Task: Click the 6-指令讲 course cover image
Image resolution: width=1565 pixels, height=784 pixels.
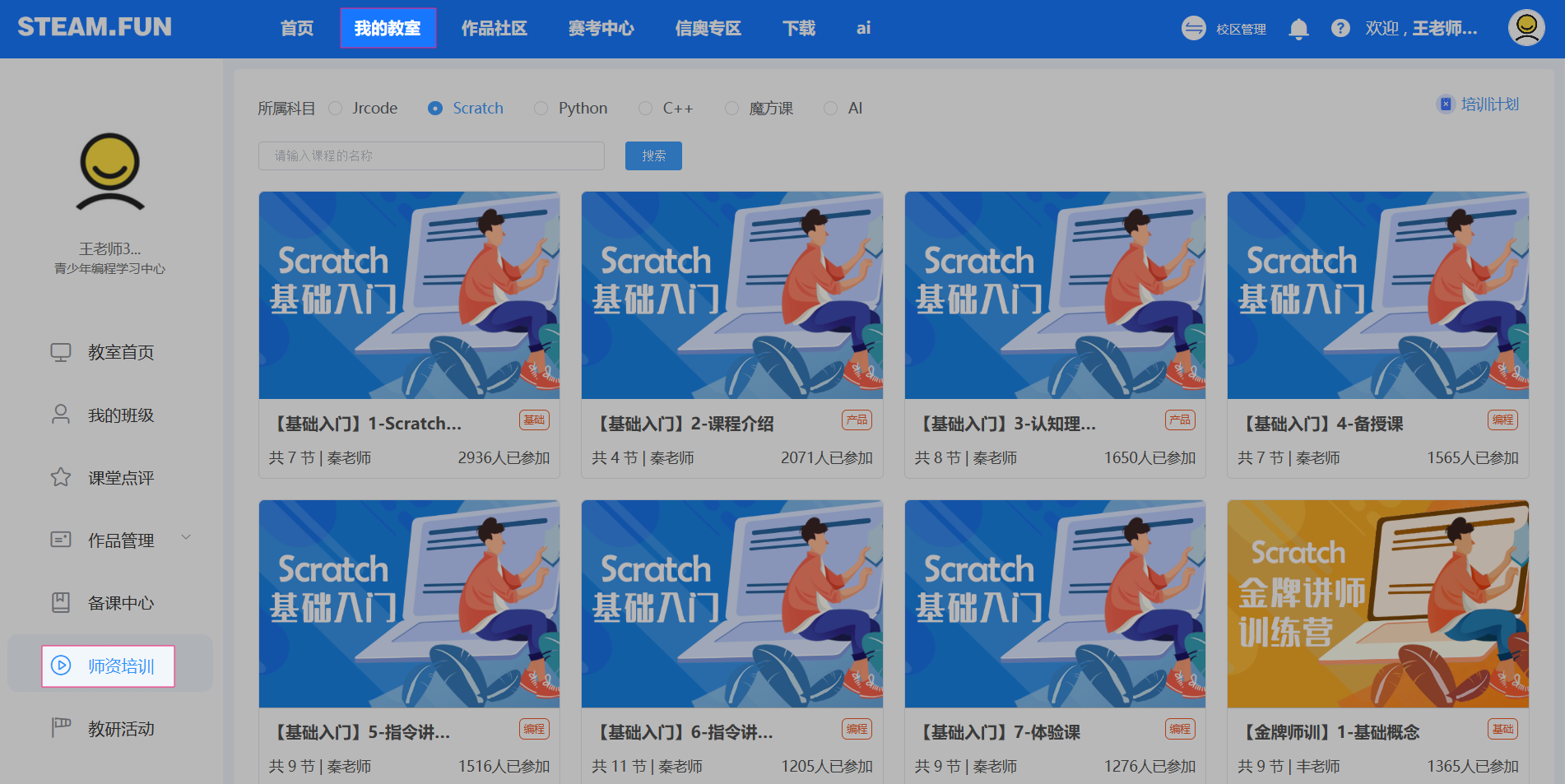Action: point(732,604)
